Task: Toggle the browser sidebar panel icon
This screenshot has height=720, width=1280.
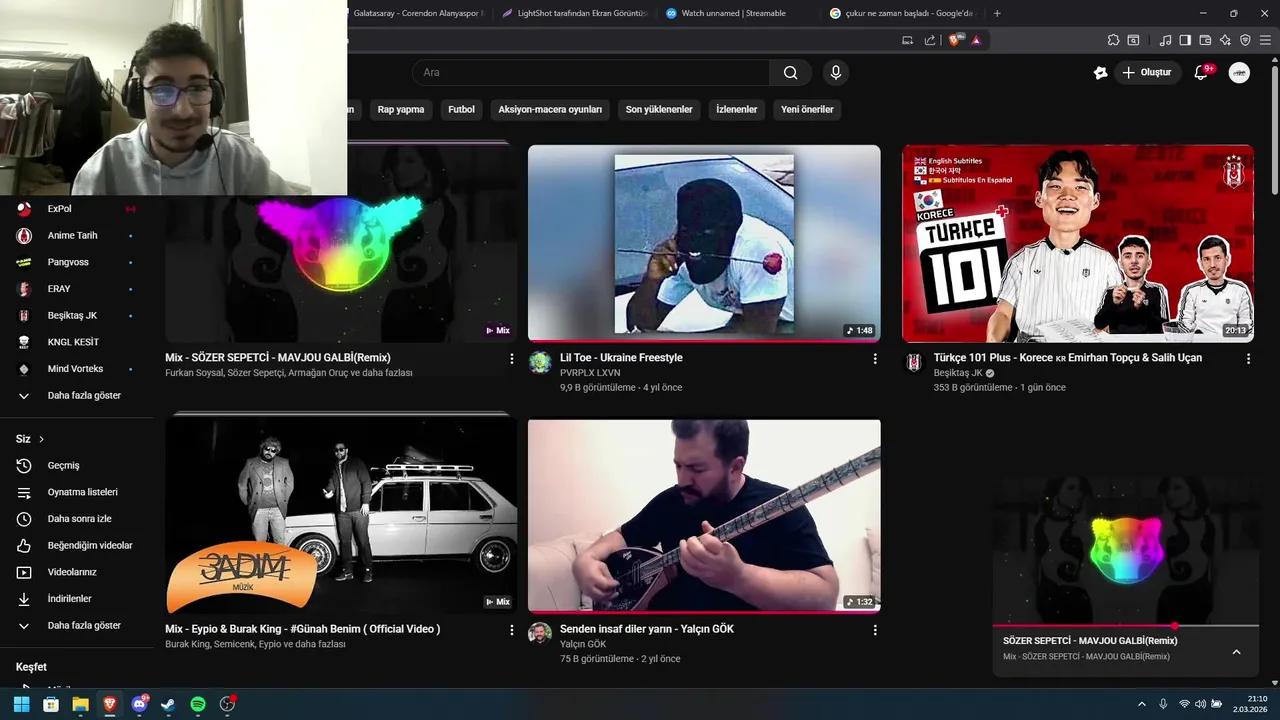Action: pos(1185,40)
